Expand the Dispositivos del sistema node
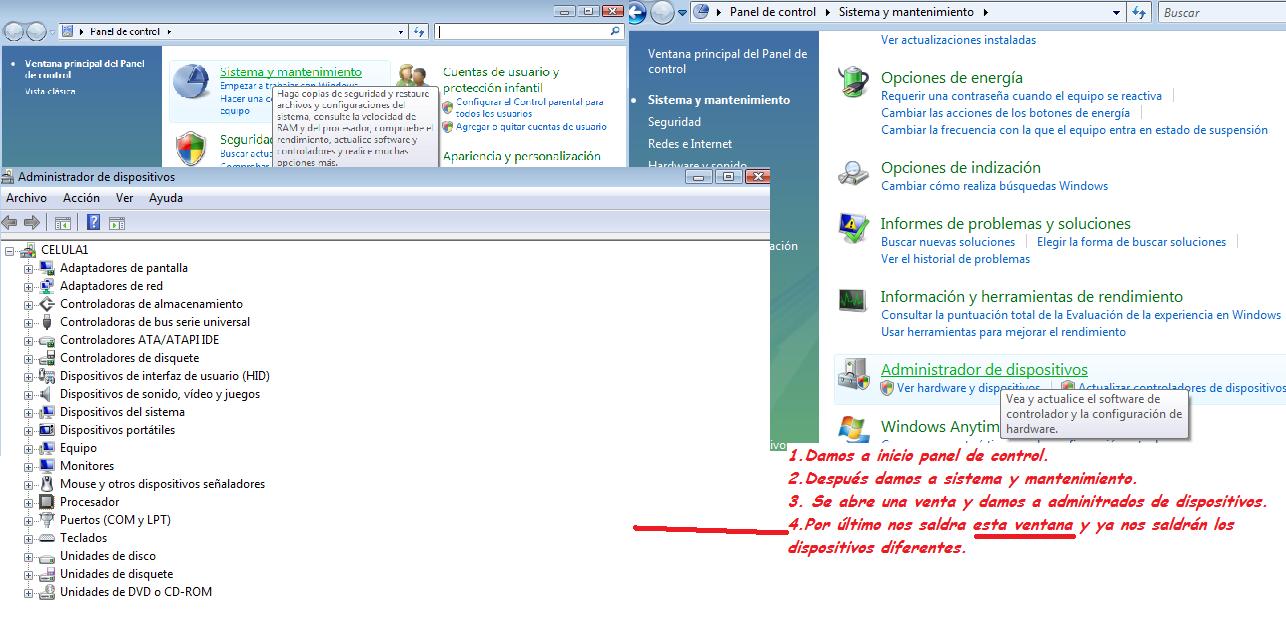This screenshot has height=620, width=1286. (x=28, y=412)
